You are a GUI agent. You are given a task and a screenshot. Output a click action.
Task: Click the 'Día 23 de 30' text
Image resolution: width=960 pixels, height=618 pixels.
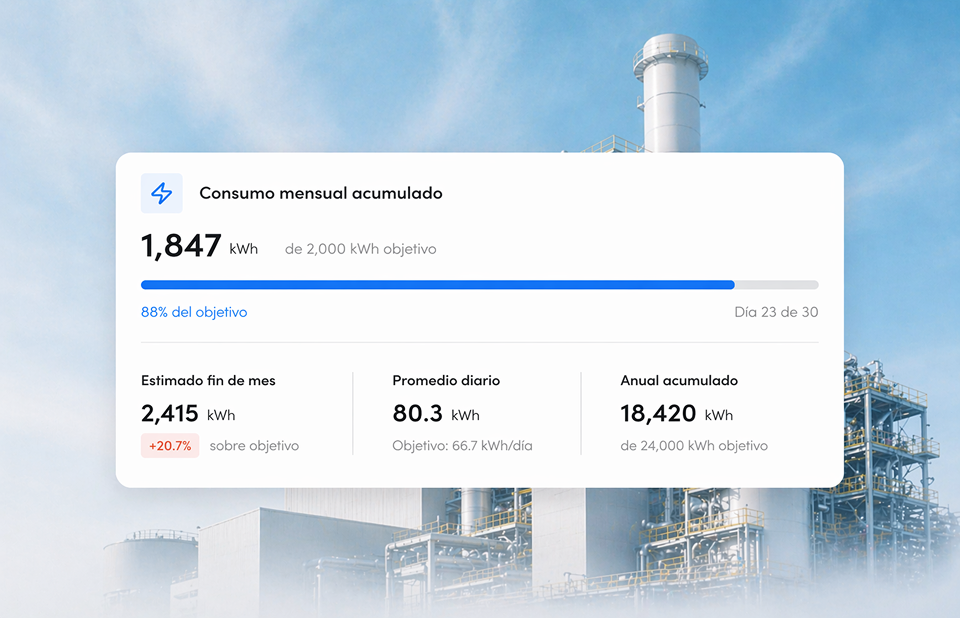tap(776, 312)
